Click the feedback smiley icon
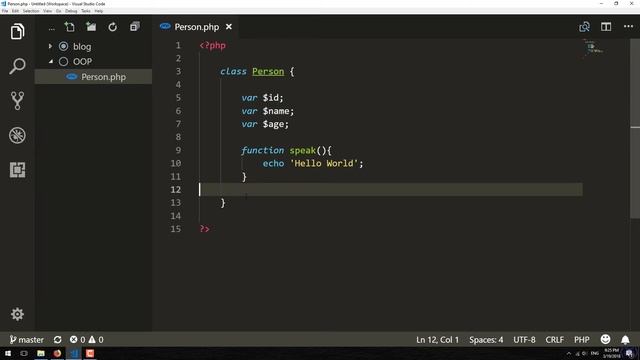The width and height of the screenshot is (640, 360). click(x=605, y=339)
